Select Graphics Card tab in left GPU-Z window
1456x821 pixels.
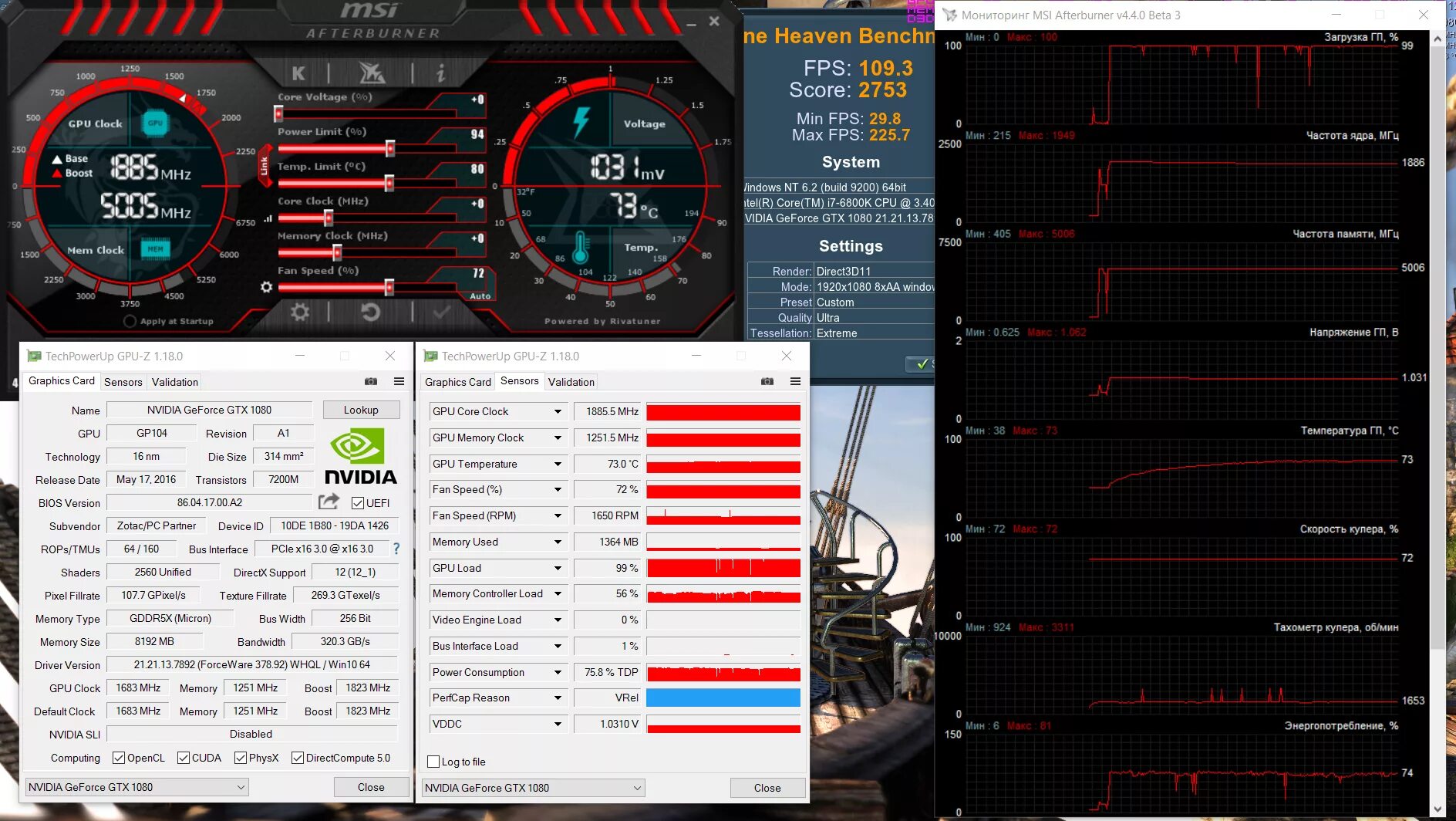click(62, 381)
